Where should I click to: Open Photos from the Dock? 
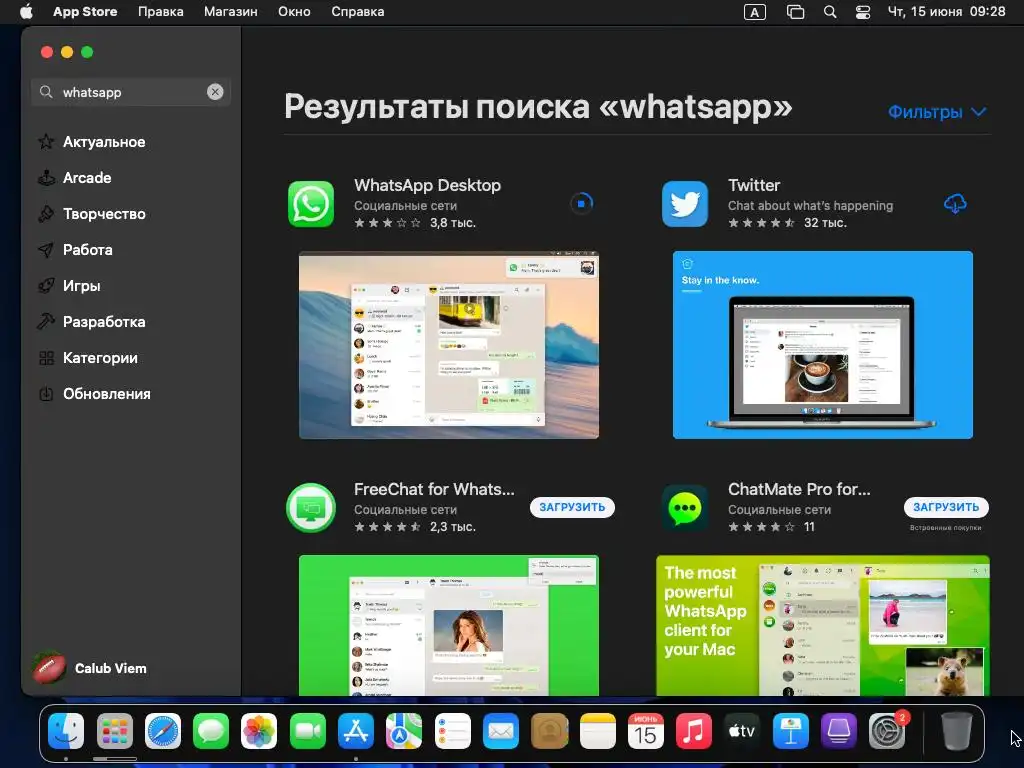point(259,731)
